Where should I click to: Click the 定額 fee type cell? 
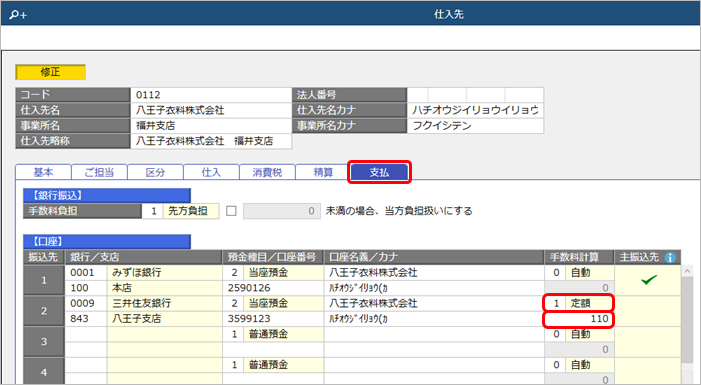(x=590, y=303)
